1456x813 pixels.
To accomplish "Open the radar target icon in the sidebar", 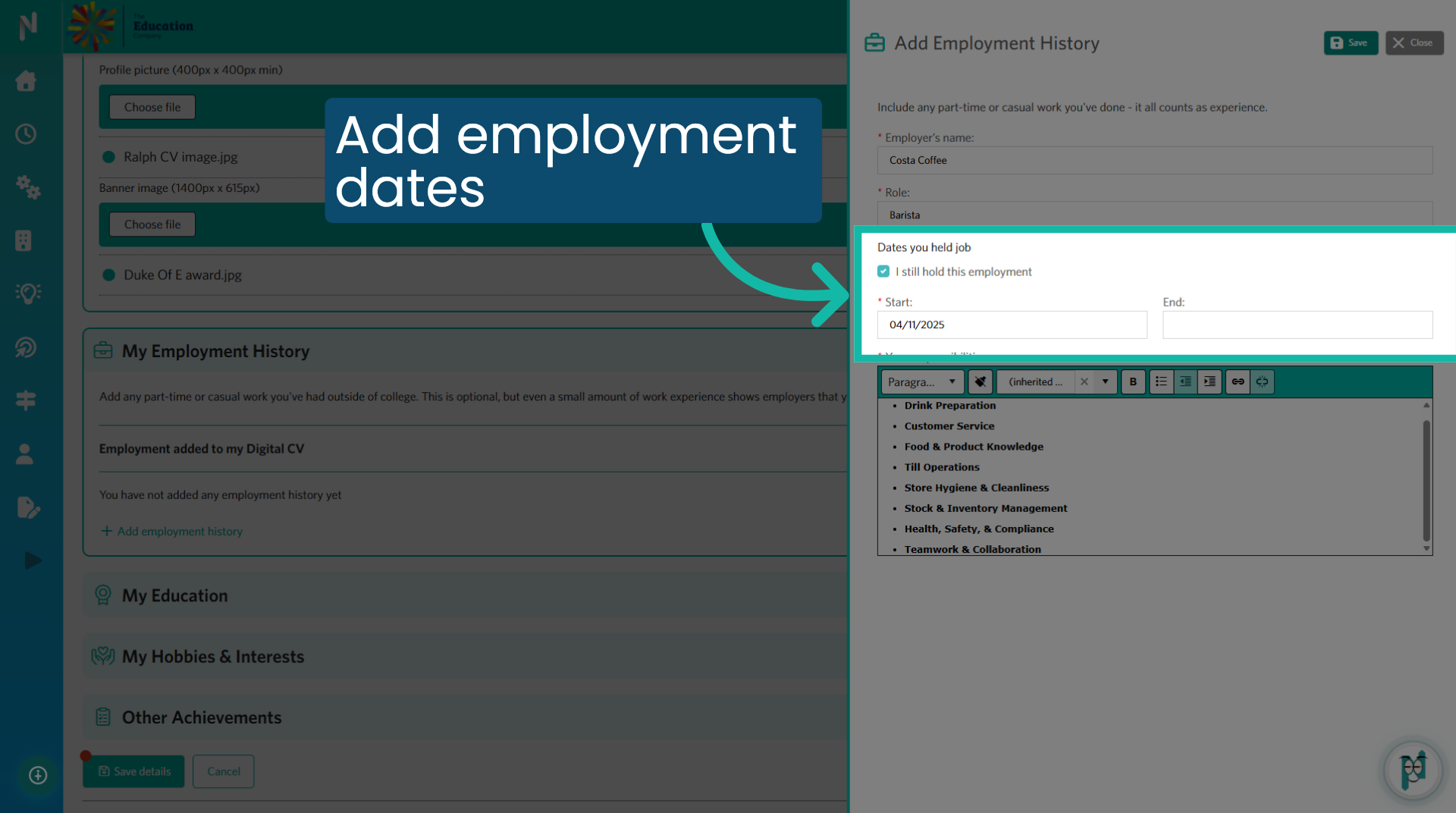I will [26, 347].
